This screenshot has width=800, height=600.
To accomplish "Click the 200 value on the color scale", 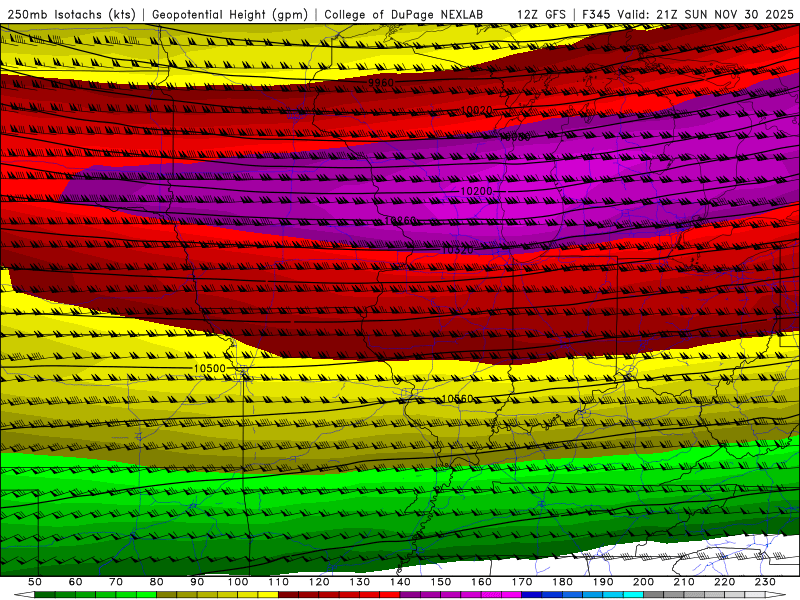I will 644,582.
